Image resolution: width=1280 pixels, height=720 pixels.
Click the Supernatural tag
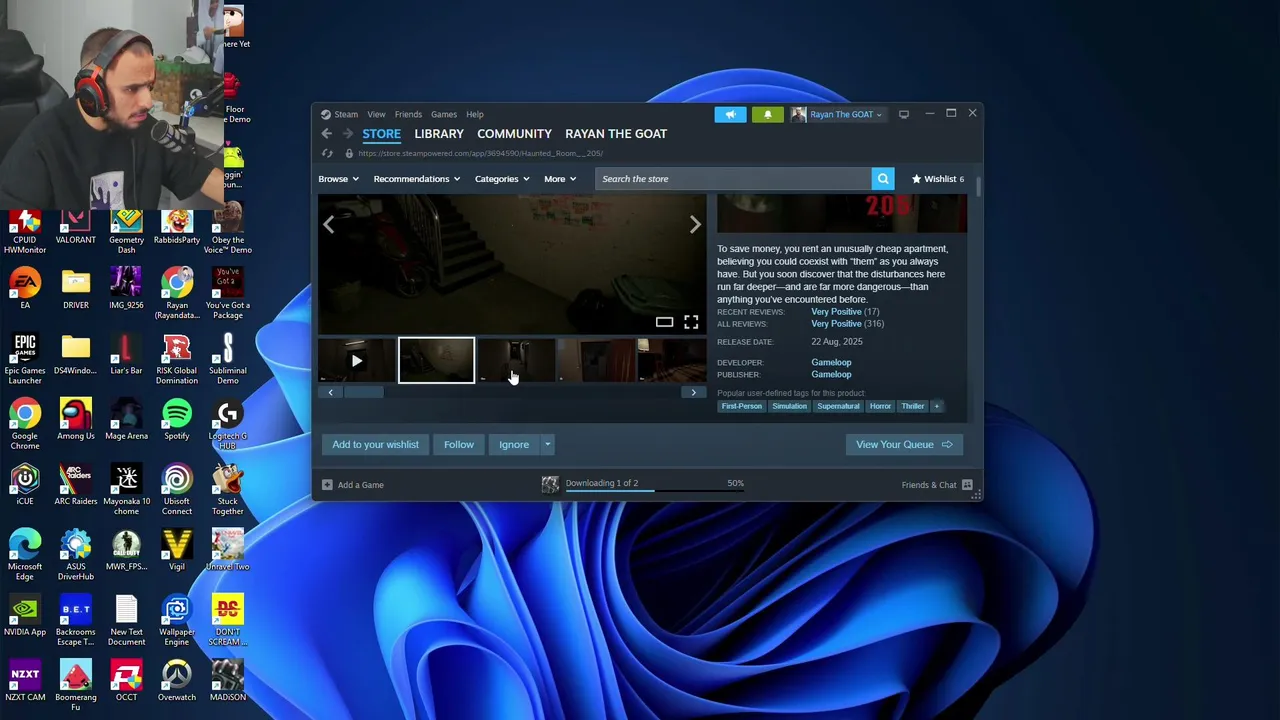[x=838, y=407]
